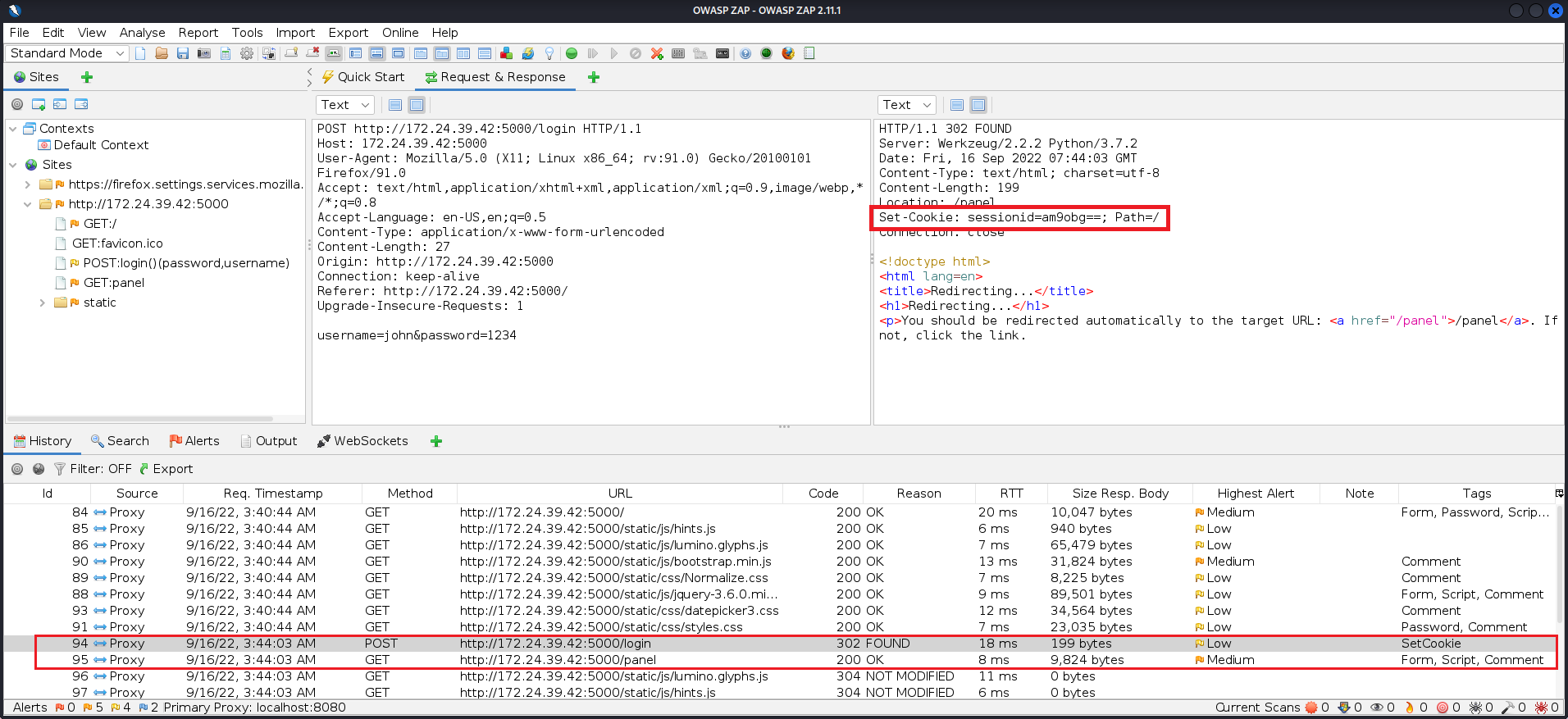This screenshot has height=719, width=1568.
Task: Switch to the Quick Start tab
Action: [363, 77]
